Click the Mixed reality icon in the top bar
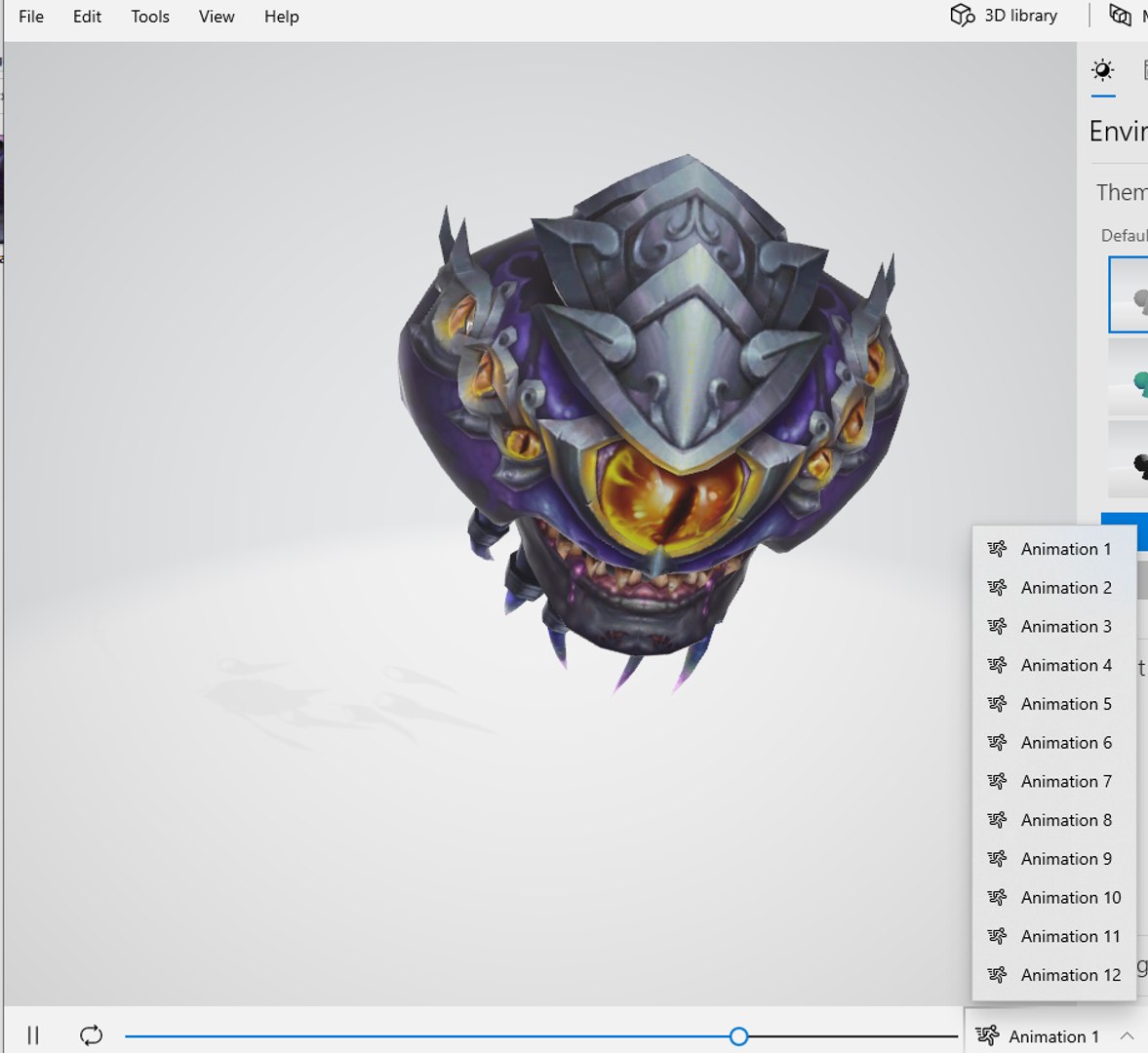The width and height of the screenshot is (1148, 1053). pyautogui.click(x=1121, y=16)
